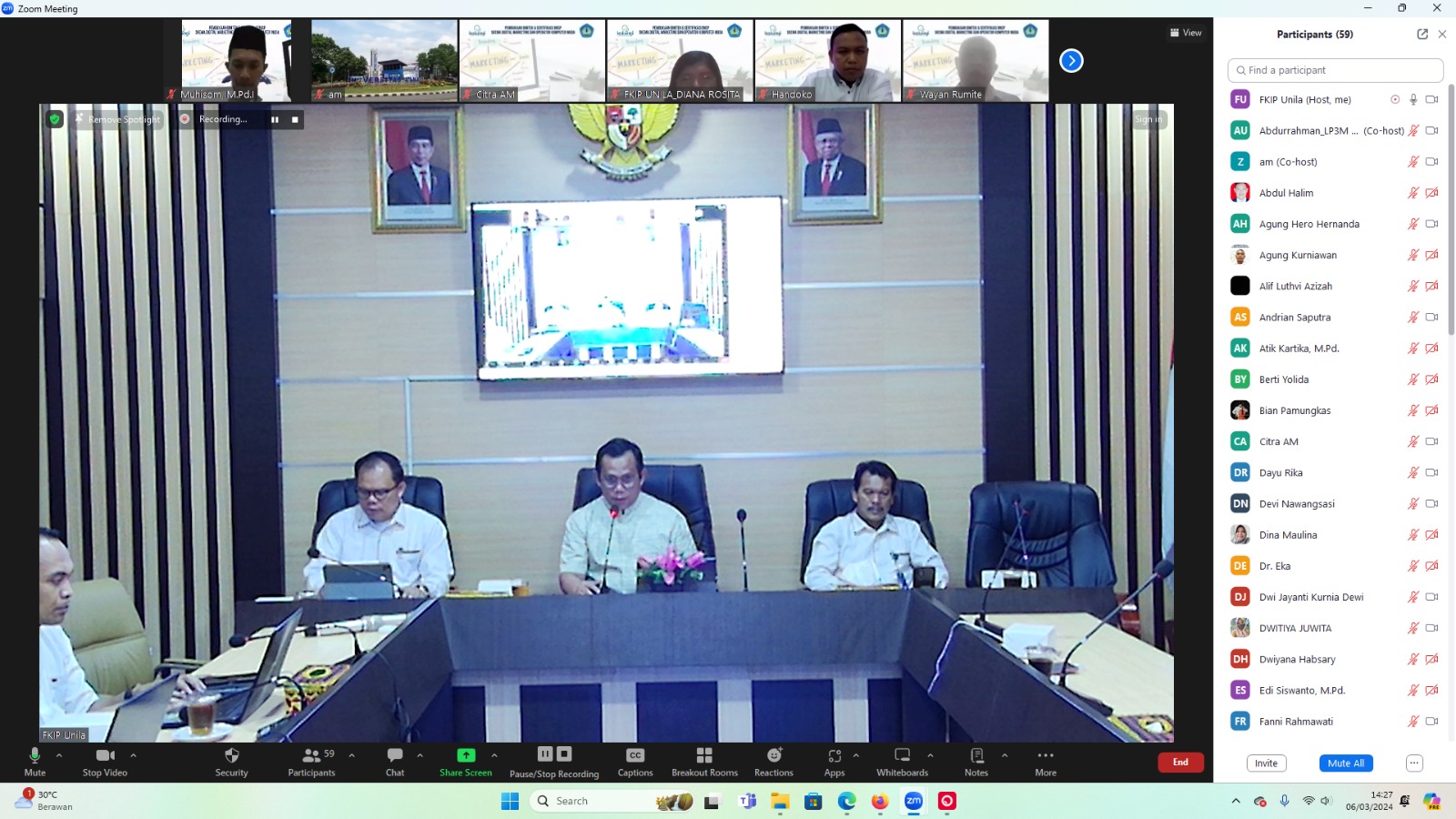Pause the recording in the top indicator
1456x819 pixels.
[275, 119]
